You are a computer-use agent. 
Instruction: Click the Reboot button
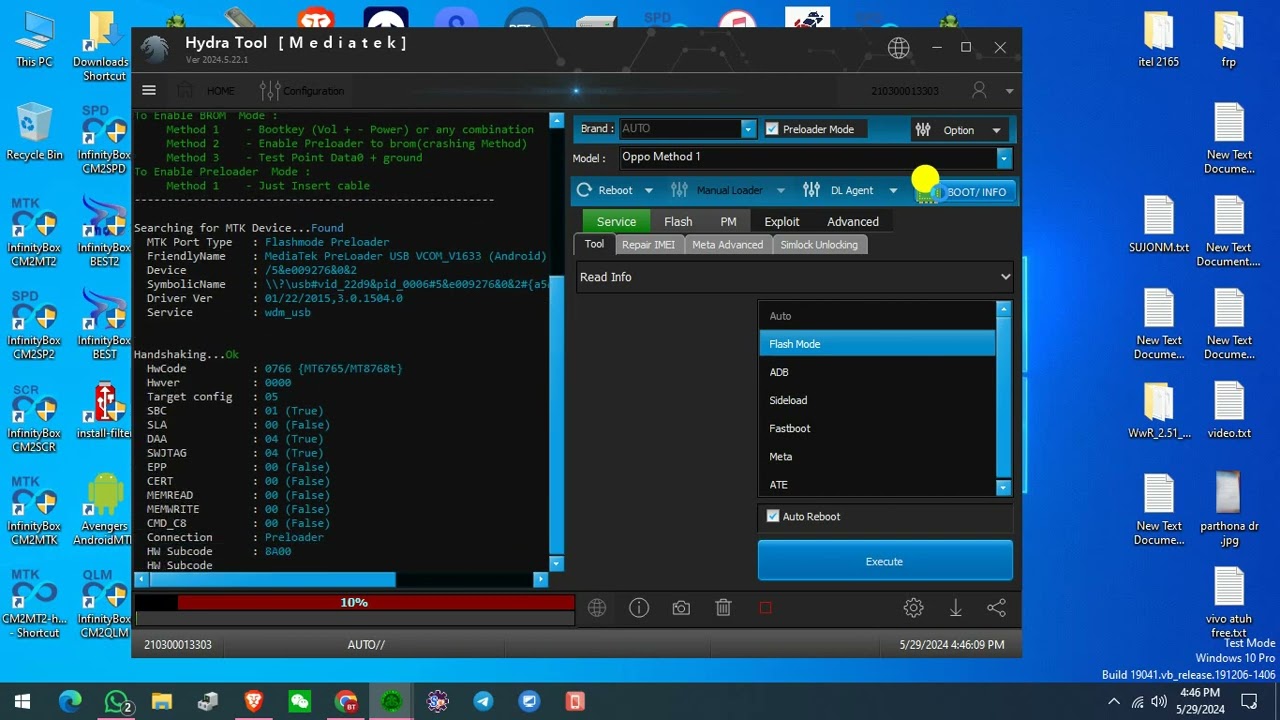[606, 190]
